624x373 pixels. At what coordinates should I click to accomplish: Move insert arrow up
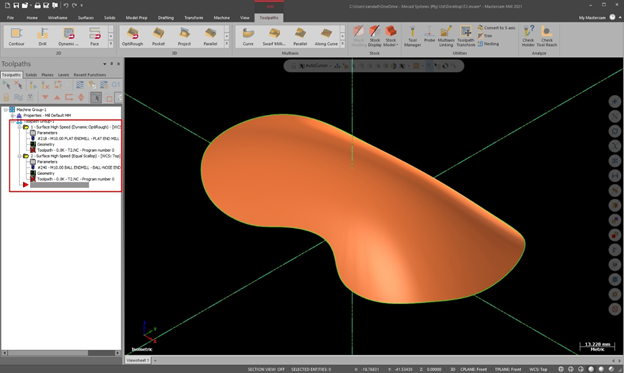57,97
